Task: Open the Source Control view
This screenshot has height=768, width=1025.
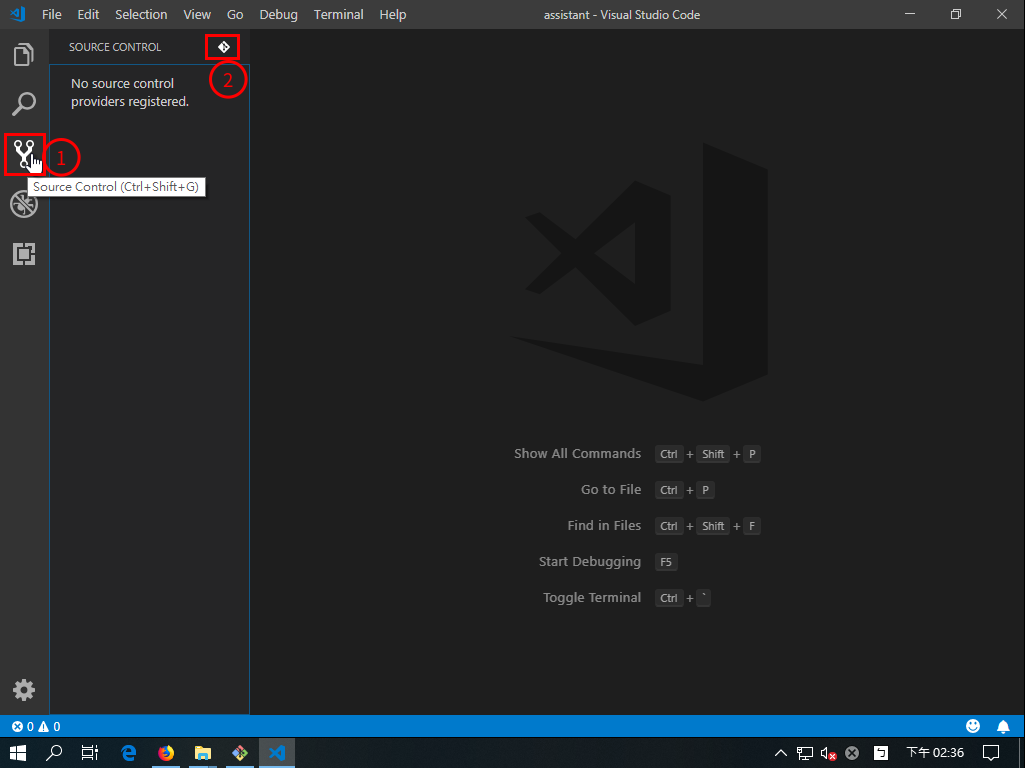Action: point(24,154)
